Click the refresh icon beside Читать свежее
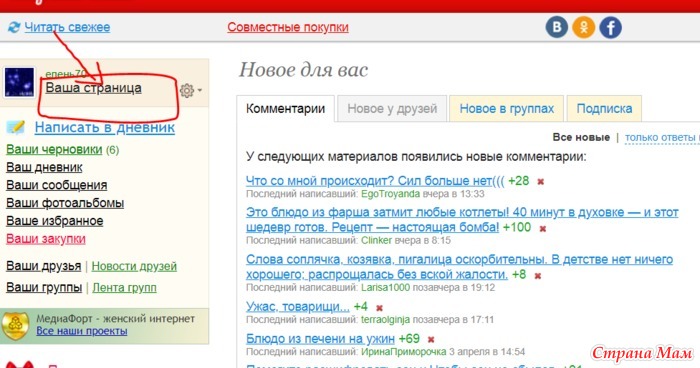 (14, 28)
